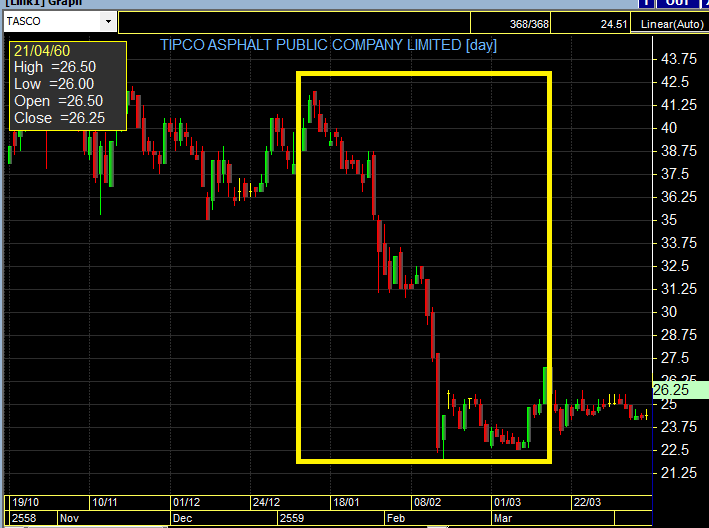This screenshot has width=709, height=528.
Task: Click the 19/10 date marker
Action: pyautogui.click(x=25, y=502)
